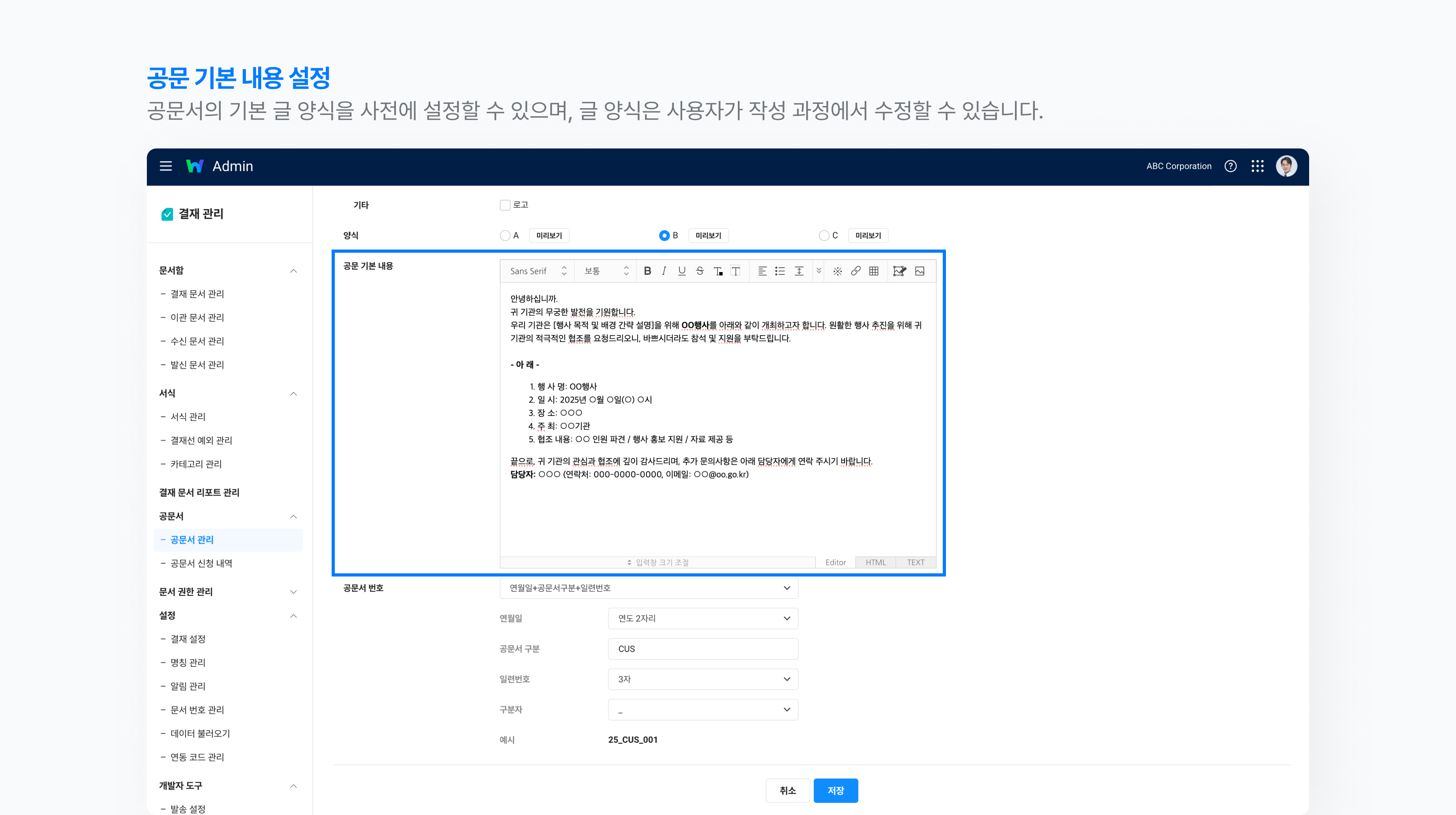Check the 로고 checkbox

coord(505,205)
